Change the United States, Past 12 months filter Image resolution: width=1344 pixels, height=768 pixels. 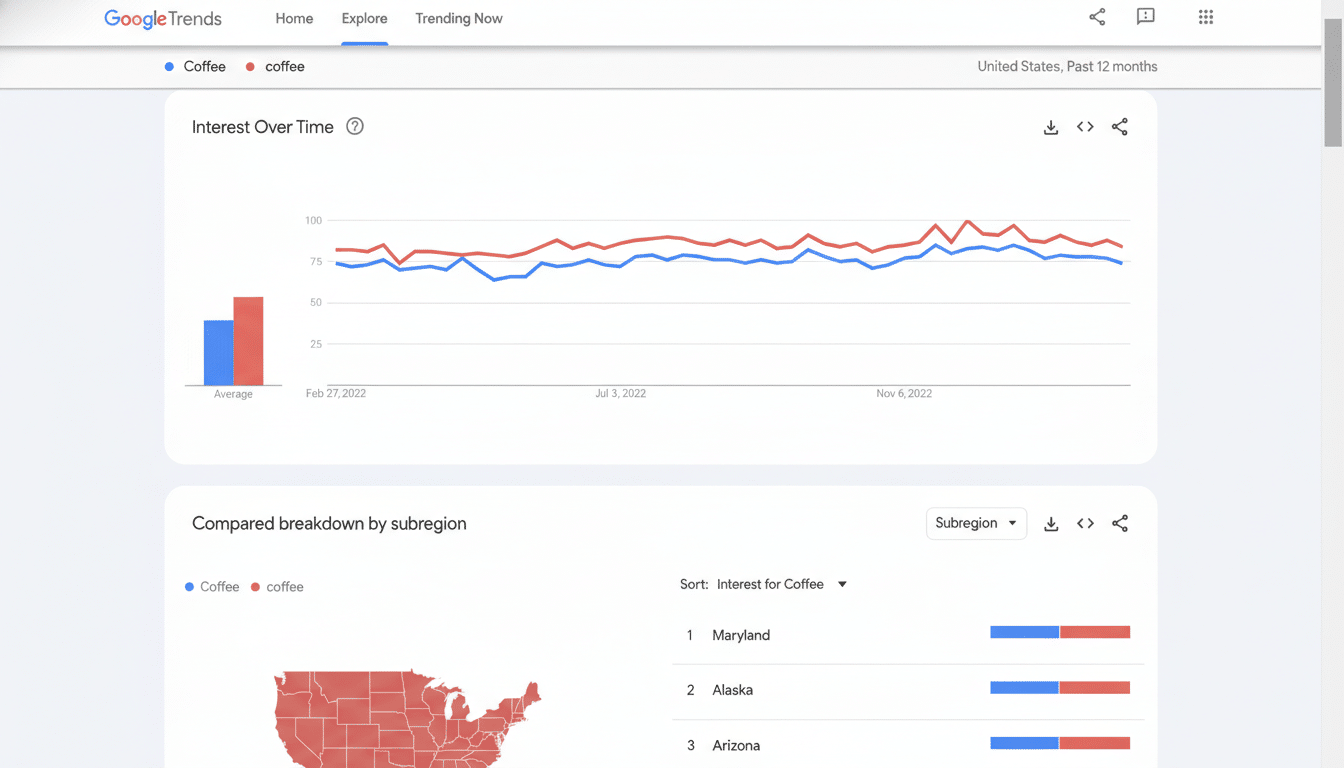(1067, 66)
